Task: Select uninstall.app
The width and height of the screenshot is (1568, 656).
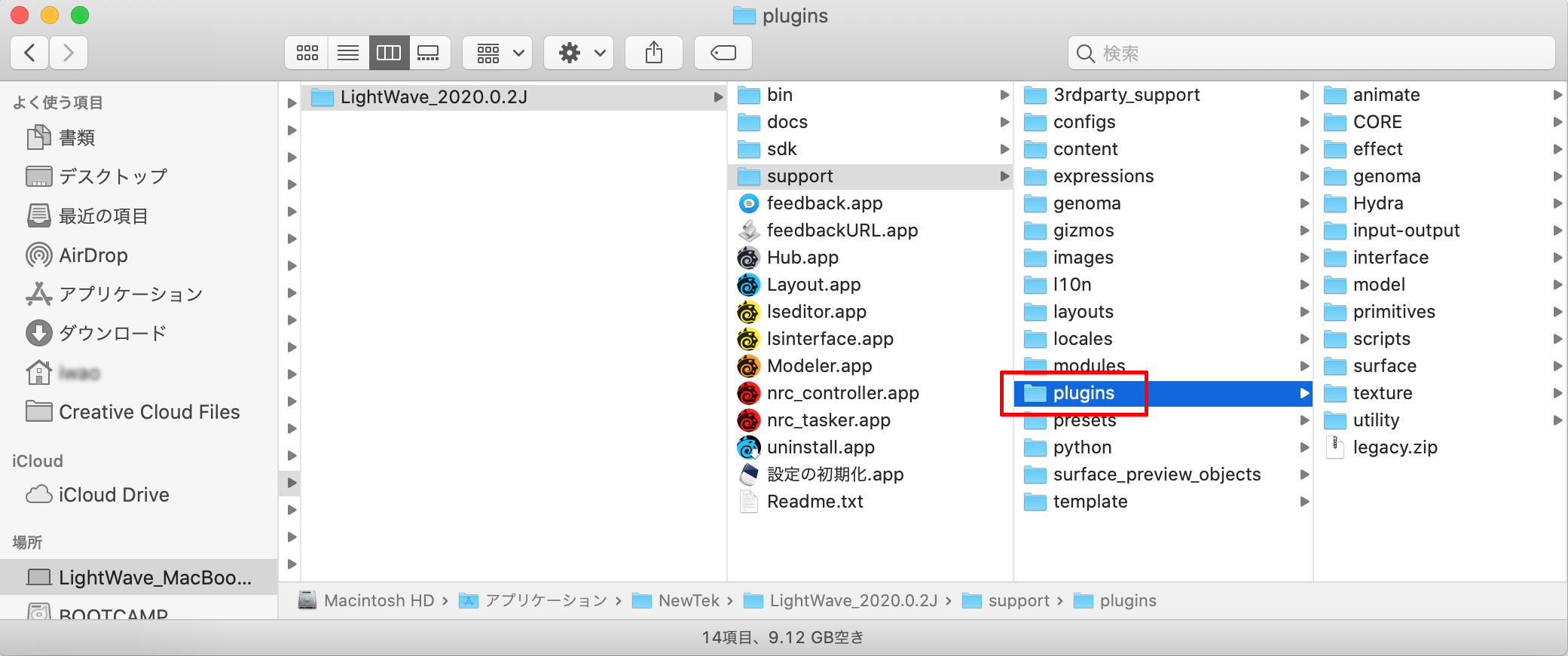Action: [x=870, y=447]
